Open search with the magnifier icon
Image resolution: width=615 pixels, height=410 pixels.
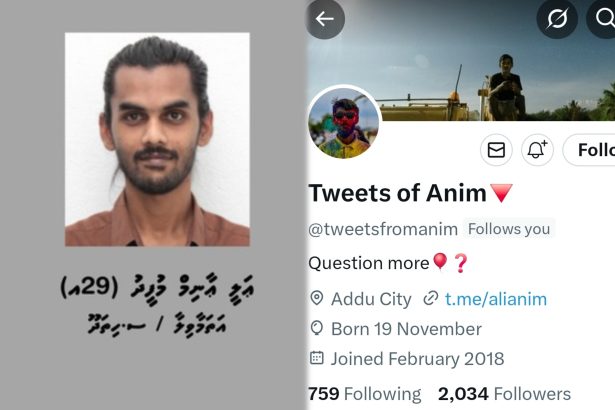603,18
